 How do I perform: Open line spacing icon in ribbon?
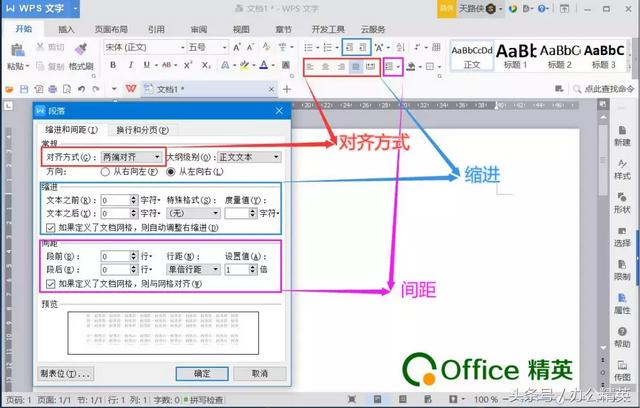click(x=389, y=66)
